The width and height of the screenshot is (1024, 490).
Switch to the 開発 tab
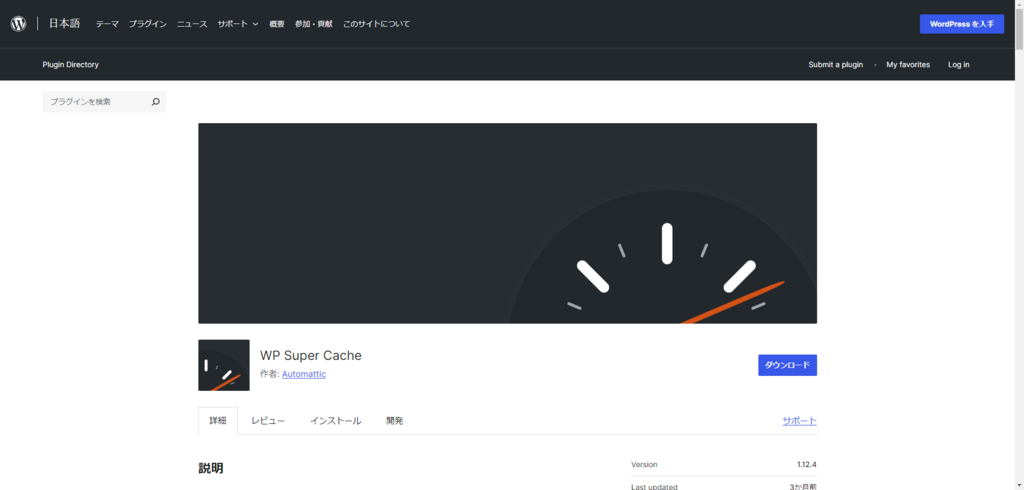(394, 421)
